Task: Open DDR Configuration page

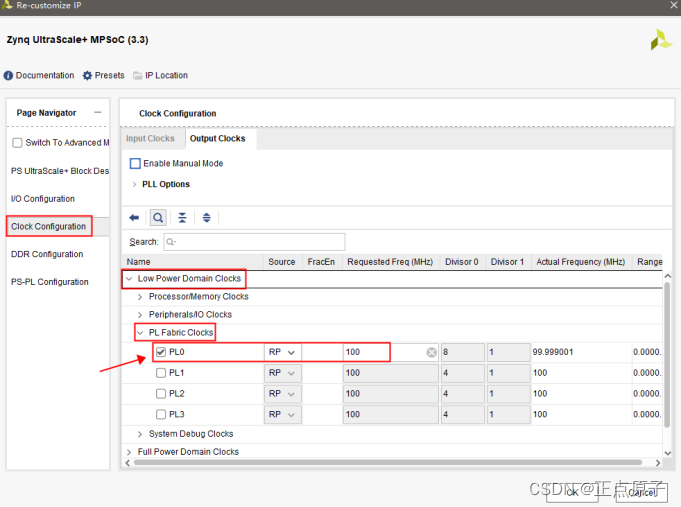Action: point(47,255)
